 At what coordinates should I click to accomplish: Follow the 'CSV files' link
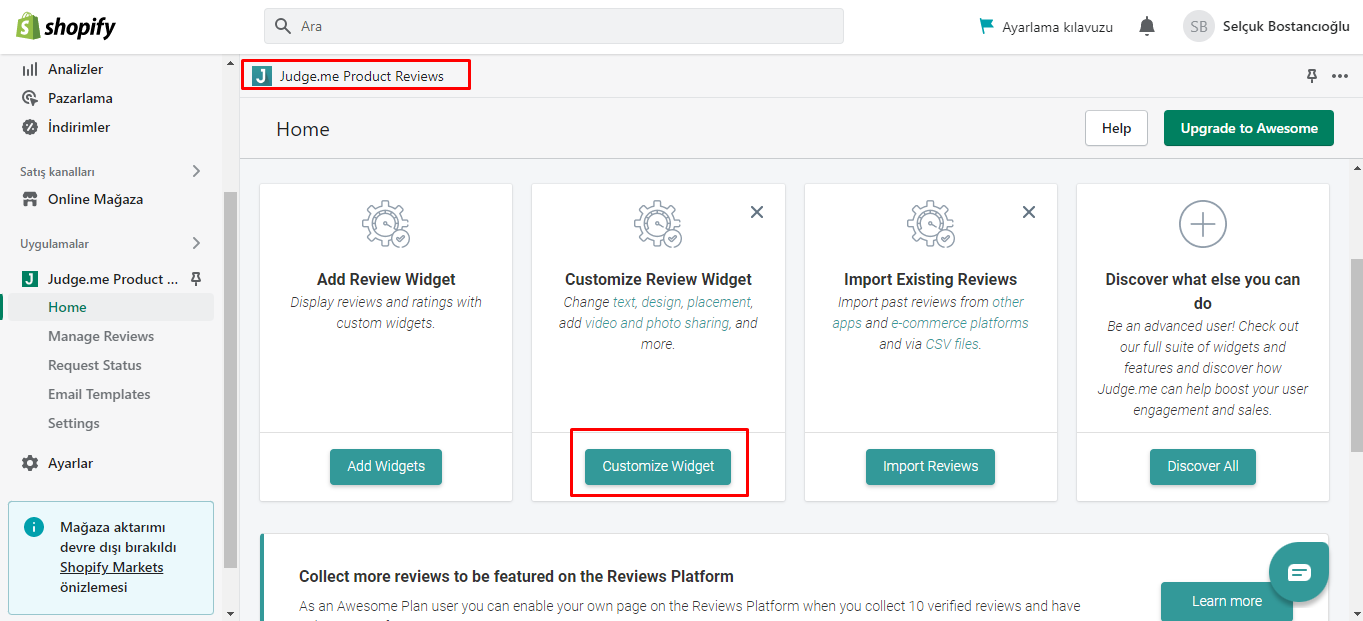tap(952, 344)
